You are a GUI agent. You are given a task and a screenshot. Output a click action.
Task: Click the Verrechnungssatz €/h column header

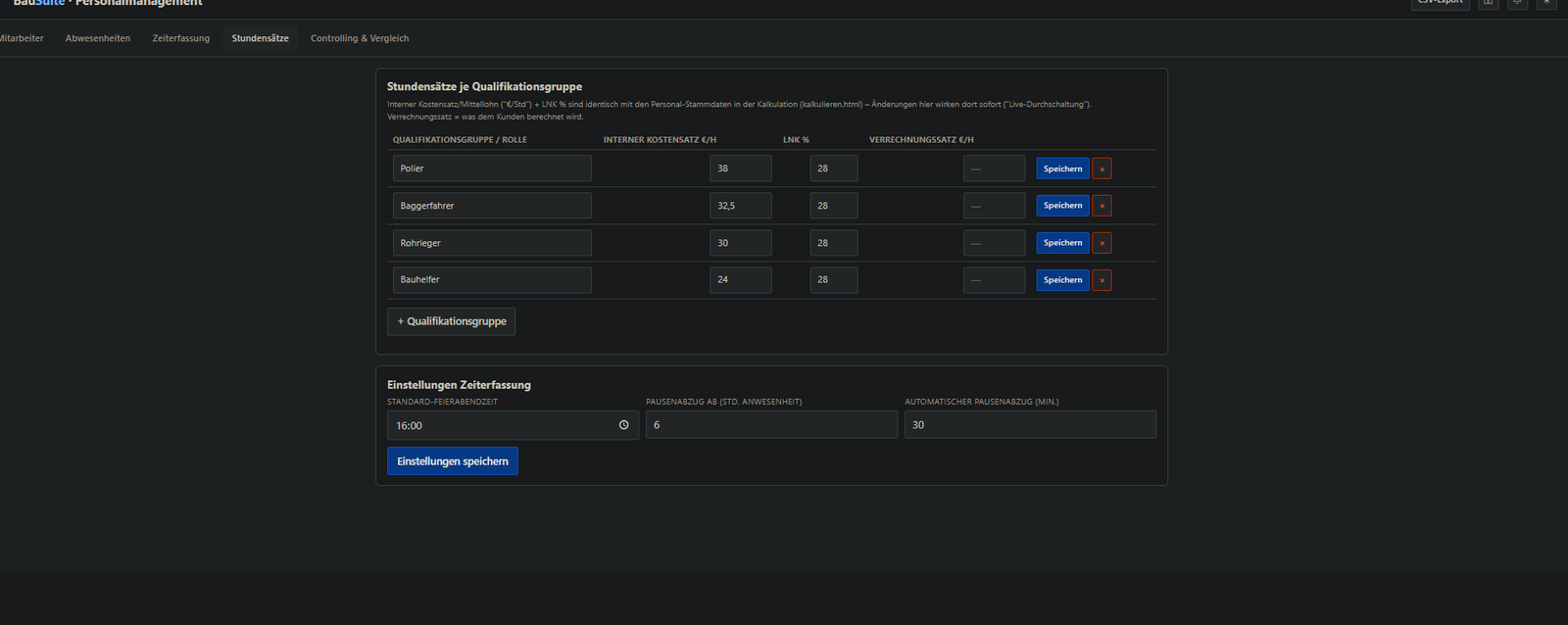[921, 140]
